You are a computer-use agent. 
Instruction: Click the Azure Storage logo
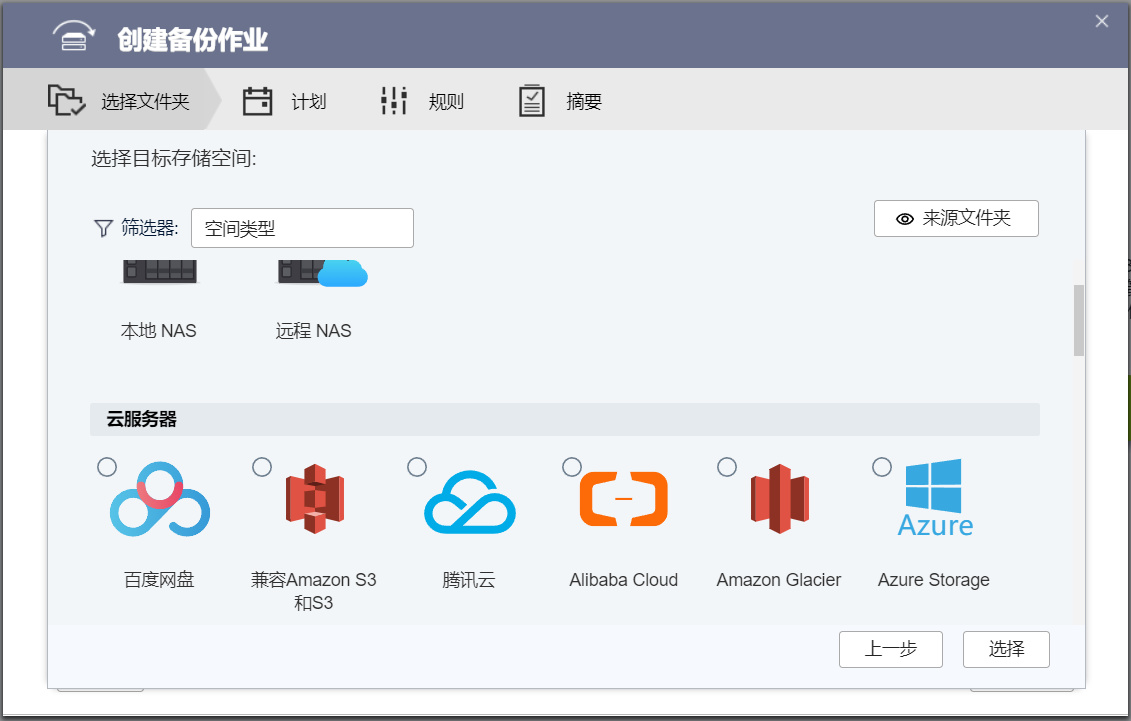click(x=935, y=497)
